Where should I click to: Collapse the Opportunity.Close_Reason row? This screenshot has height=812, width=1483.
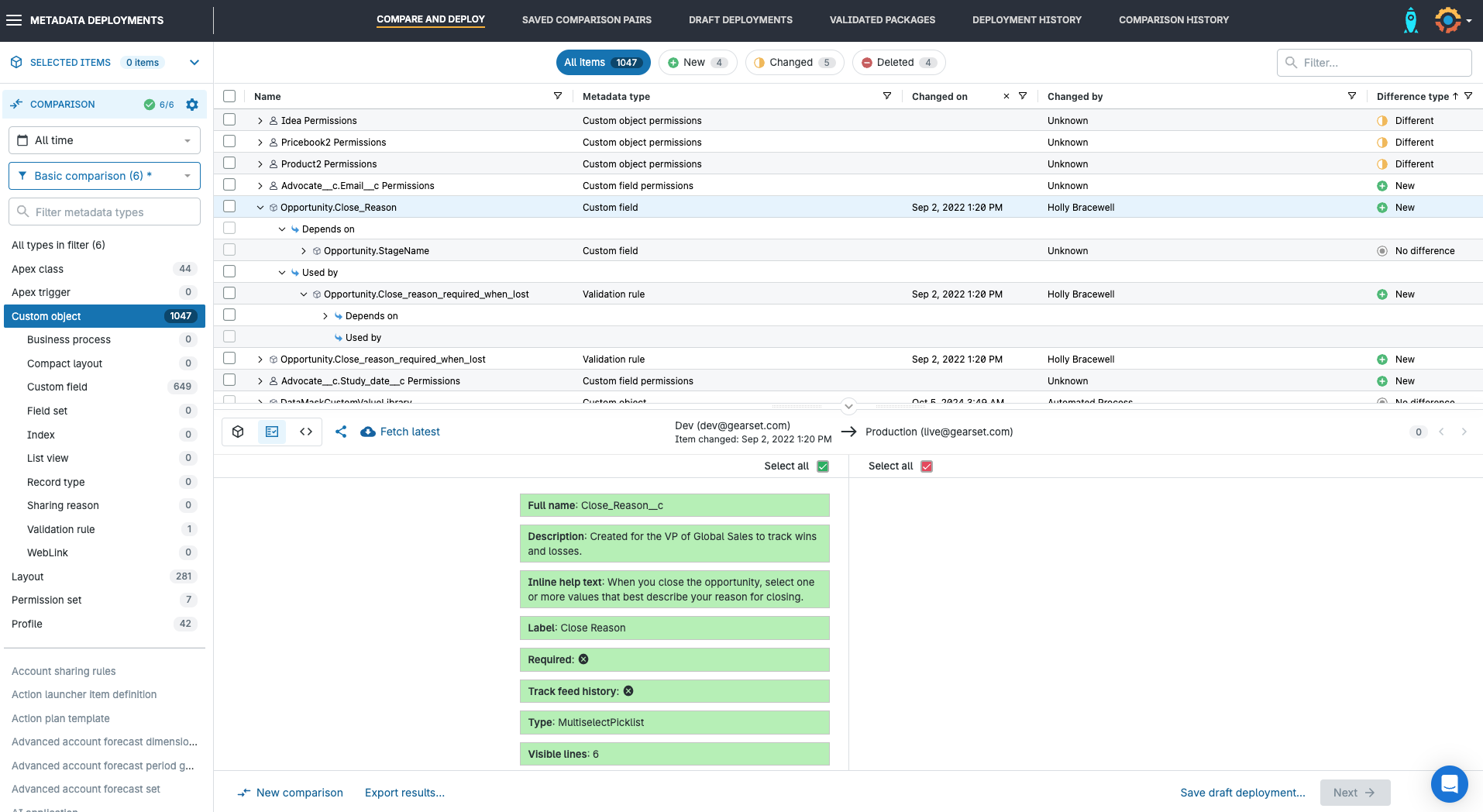pos(260,208)
